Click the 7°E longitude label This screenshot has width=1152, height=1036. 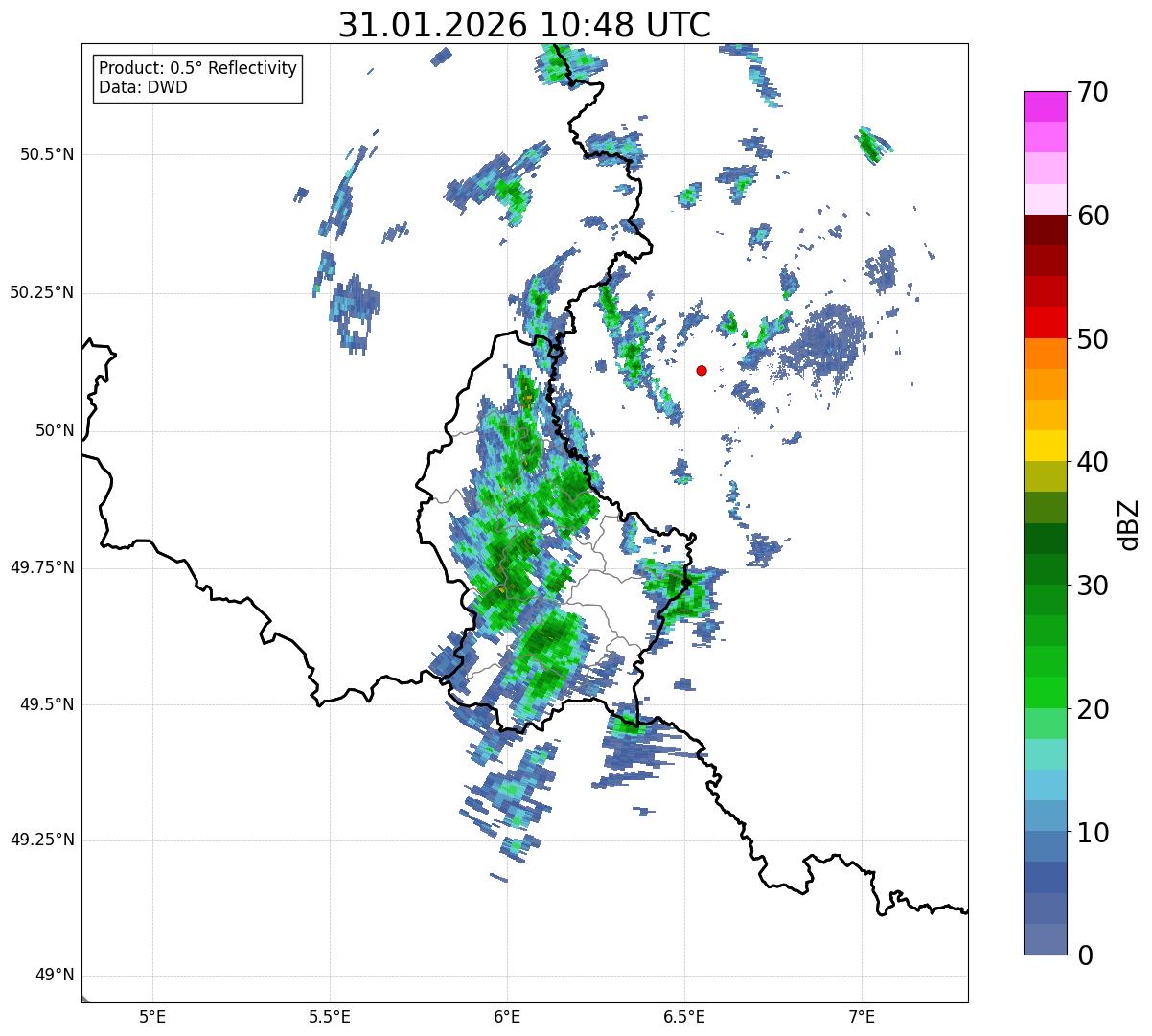tap(862, 1016)
